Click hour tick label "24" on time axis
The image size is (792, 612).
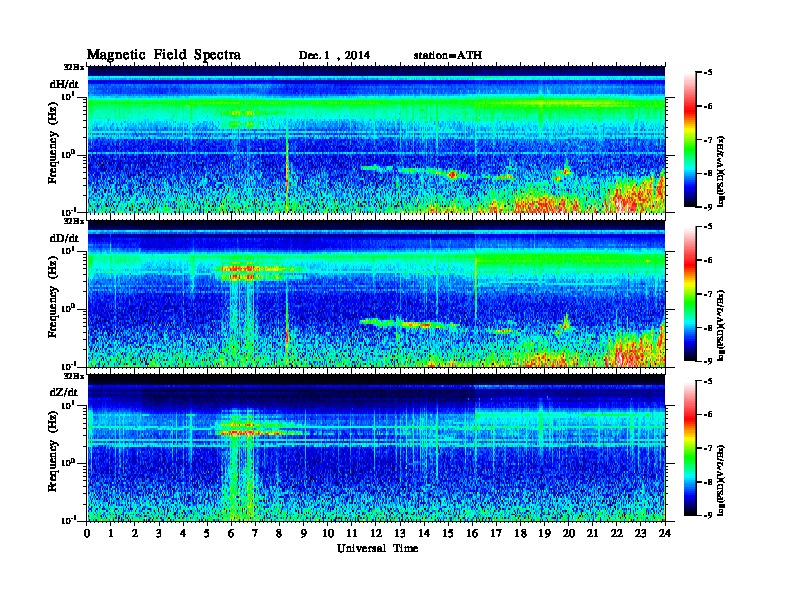click(665, 534)
